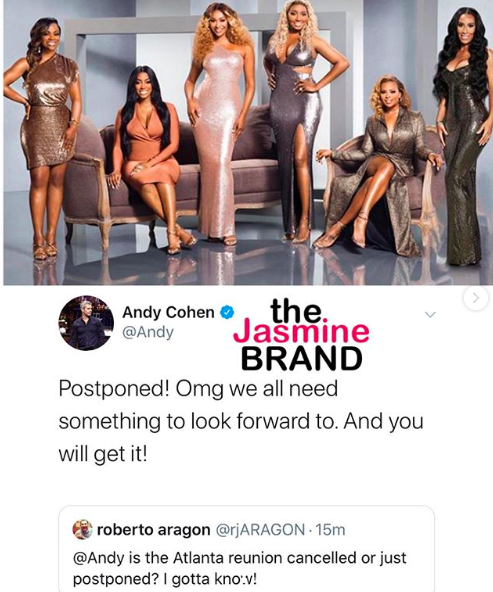Tap the woman in dark sequined jumpsuit
Viewport: 493px width, 592px height.
point(465,136)
